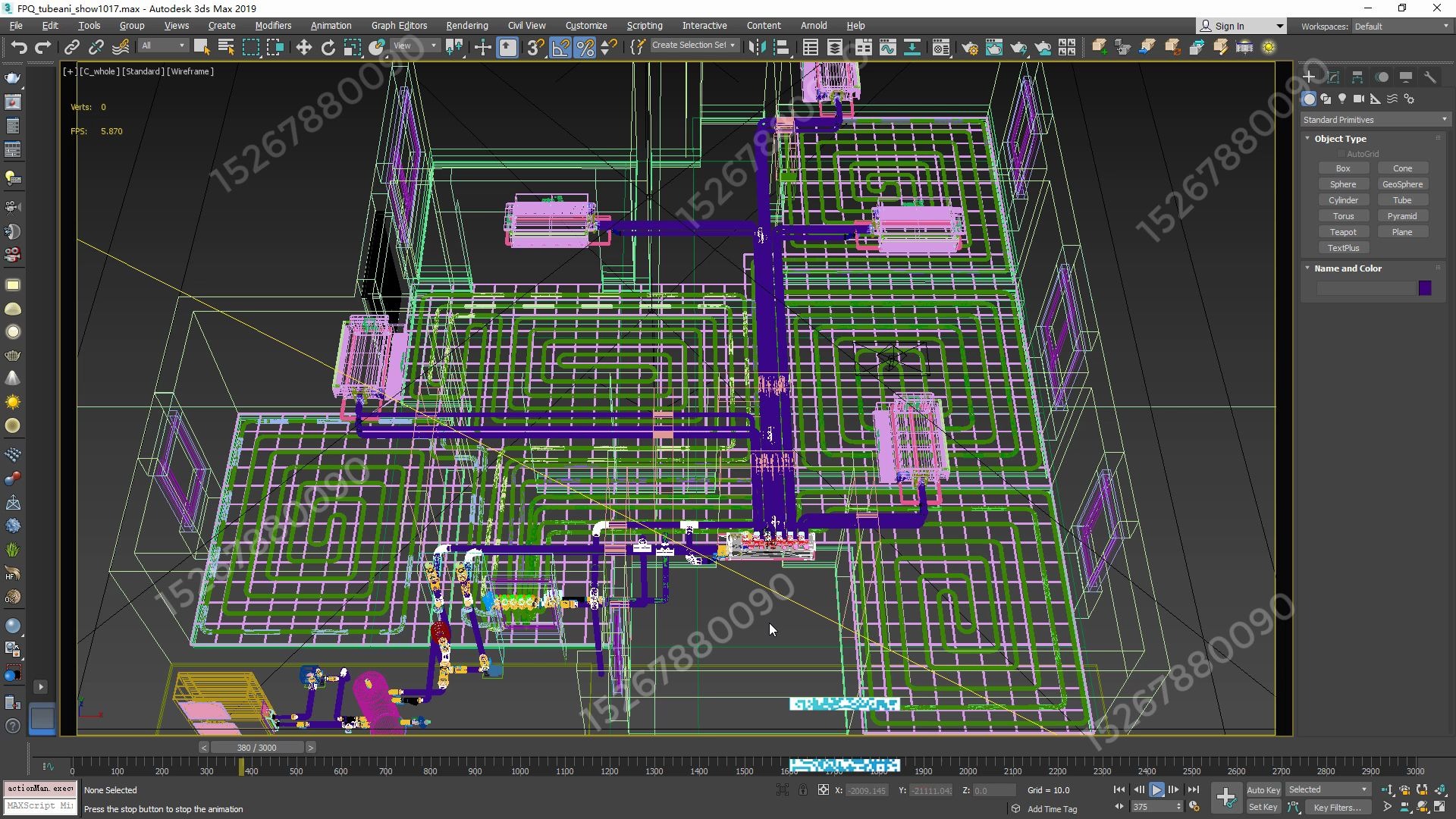The image size is (1456, 819).
Task: Expand the Name and Color rollout
Action: [x=1348, y=268]
